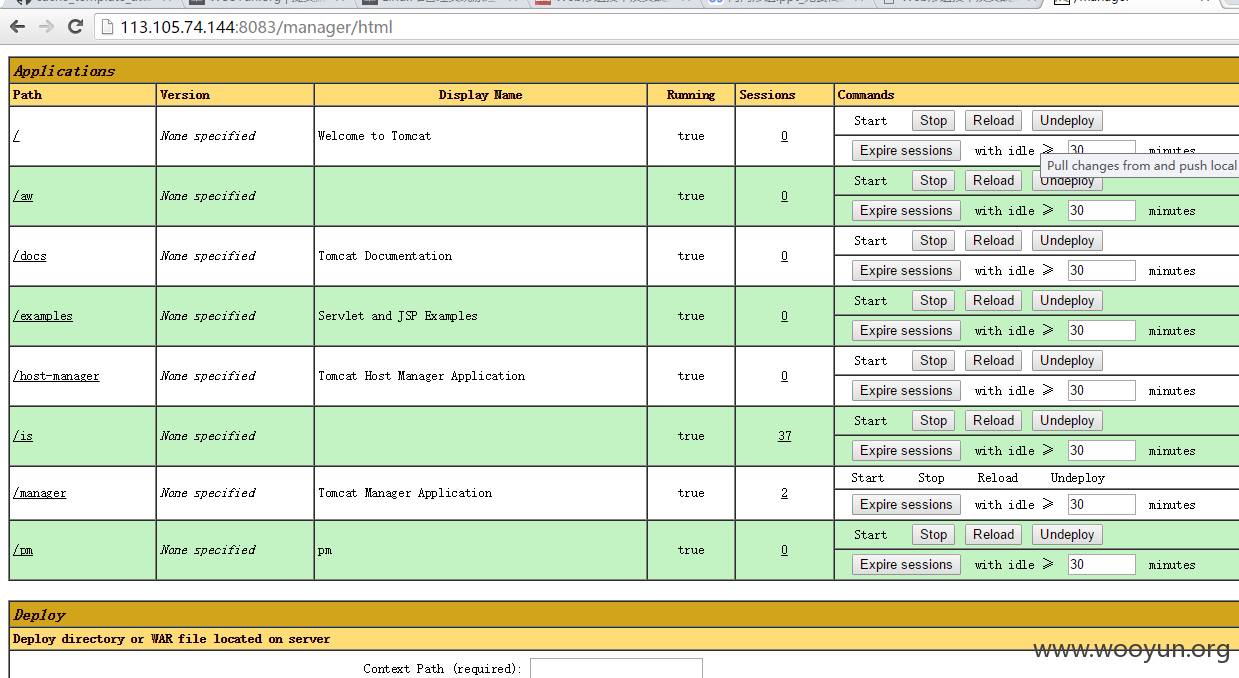Click the idle minutes field for /aw
Viewport: 1239px width, 678px height.
point(1101,210)
